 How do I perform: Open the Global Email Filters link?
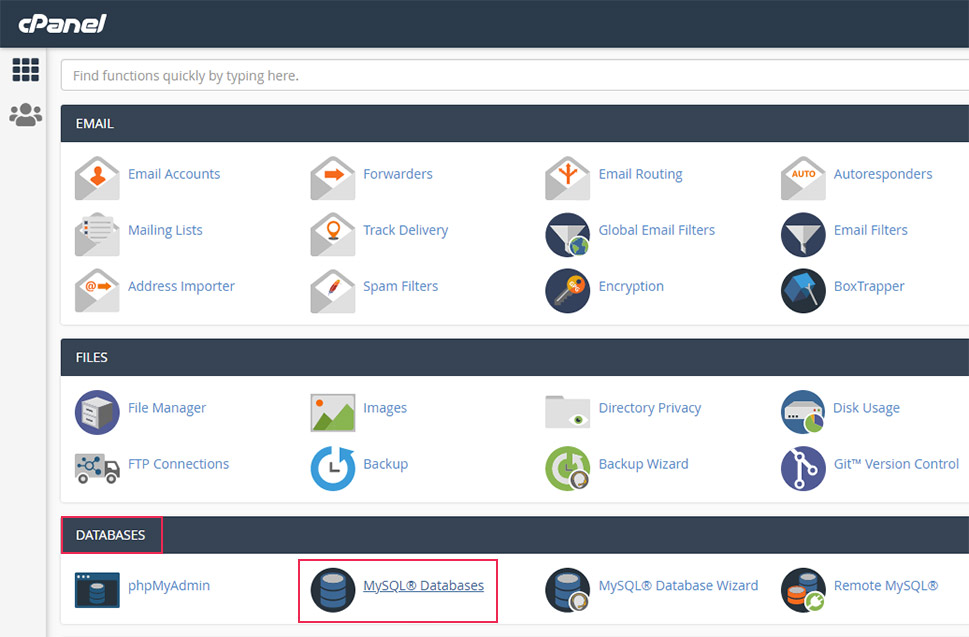[x=656, y=230]
